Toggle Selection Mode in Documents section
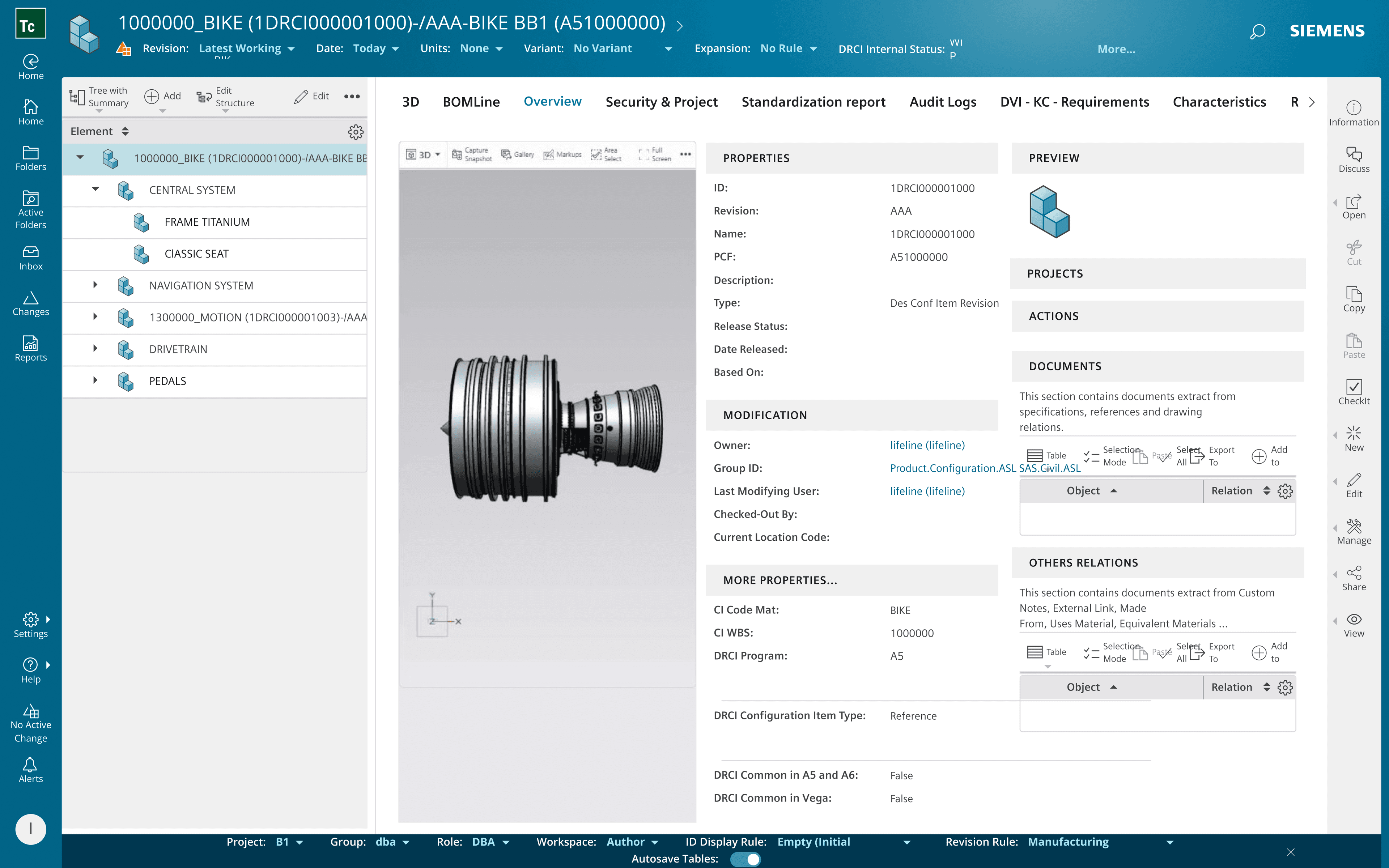Image resolution: width=1389 pixels, height=868 pixels. point(1112,456)
